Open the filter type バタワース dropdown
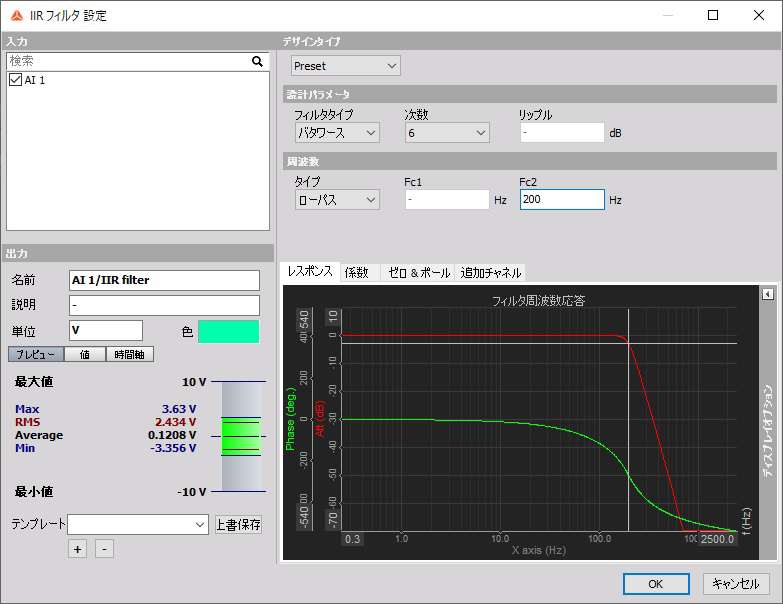The width and height of the screenshot is (783, 604). point(337,133)
